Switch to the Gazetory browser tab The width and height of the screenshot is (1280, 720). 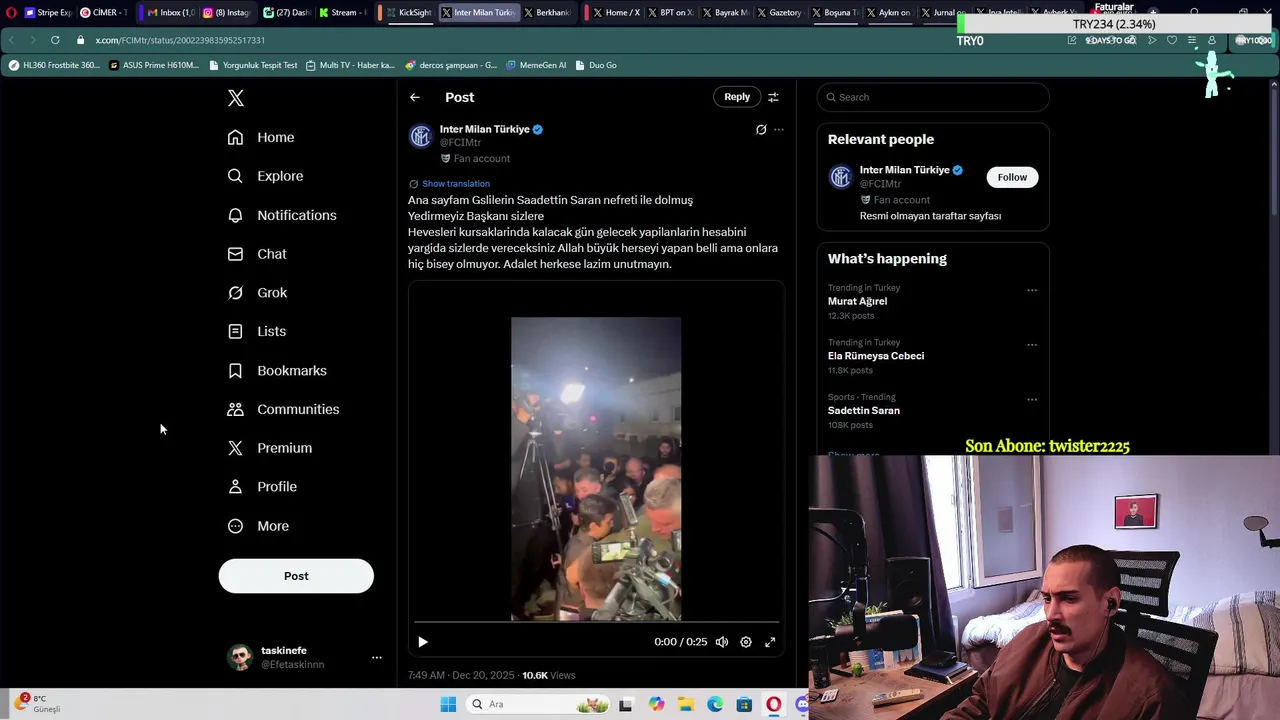click(778, 13)
